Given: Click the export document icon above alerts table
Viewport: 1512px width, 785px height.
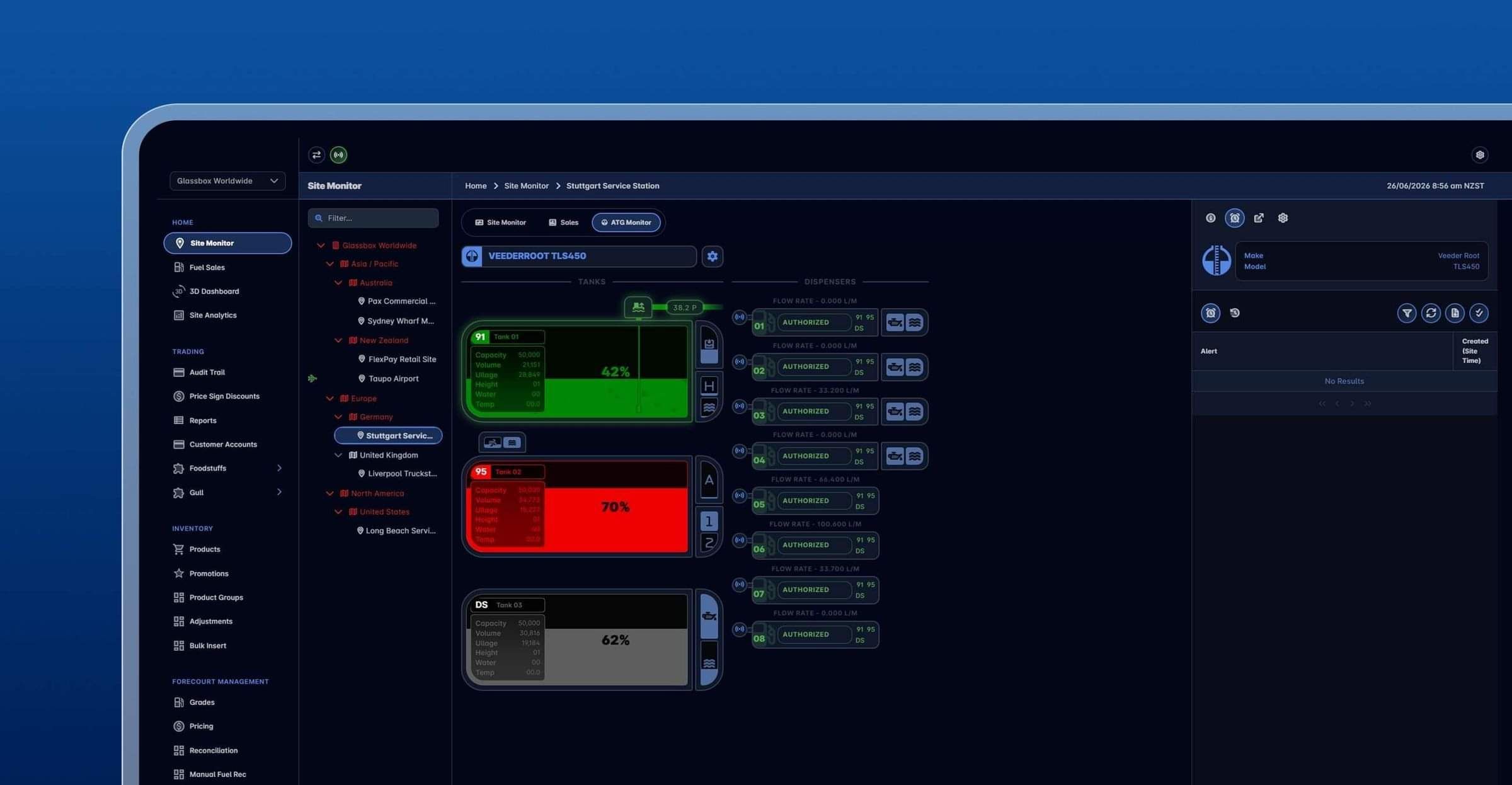Looking at the screenshot, I should coord(1455,313).
